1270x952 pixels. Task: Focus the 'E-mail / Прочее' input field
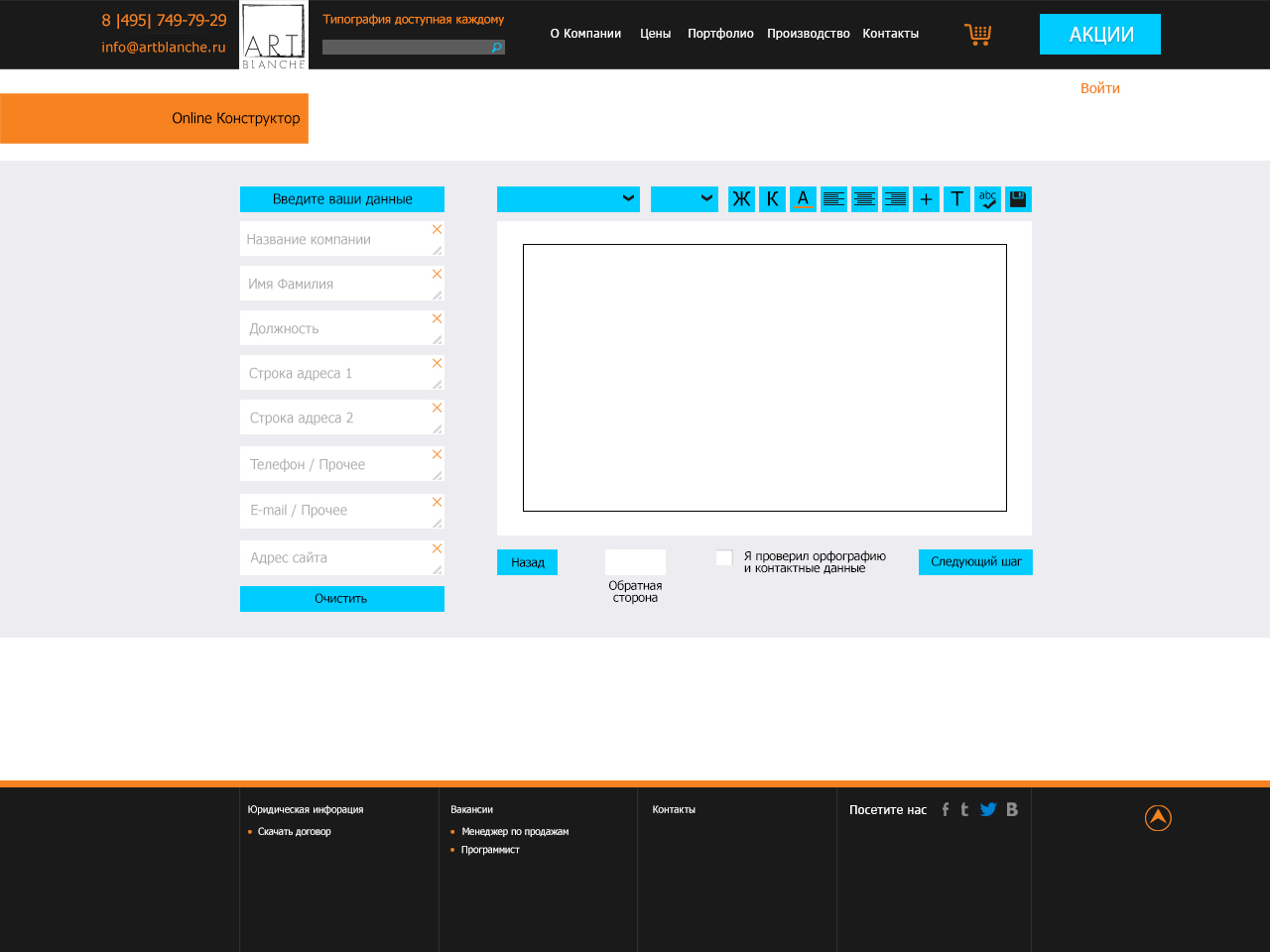pyautogui.click(x=342, y=512)
